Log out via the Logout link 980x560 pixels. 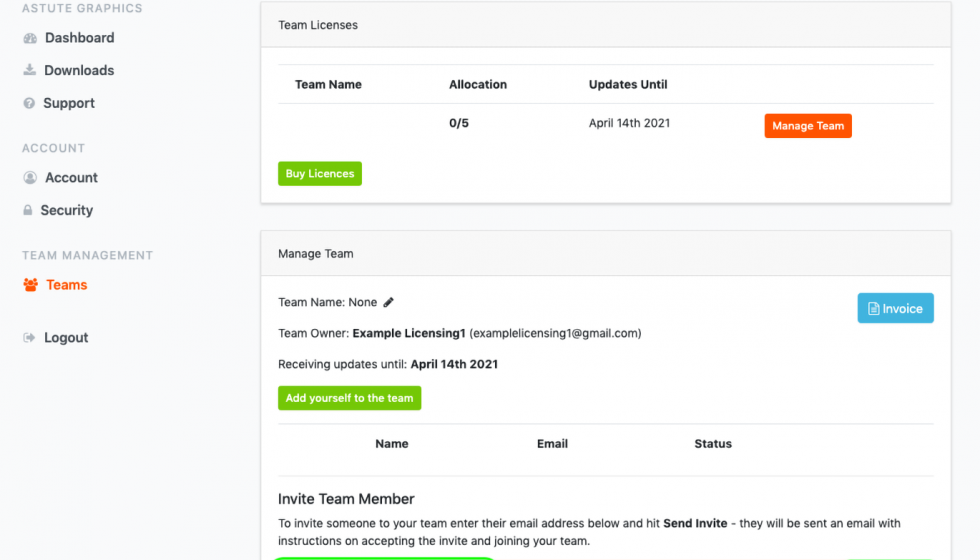point(66,337)
